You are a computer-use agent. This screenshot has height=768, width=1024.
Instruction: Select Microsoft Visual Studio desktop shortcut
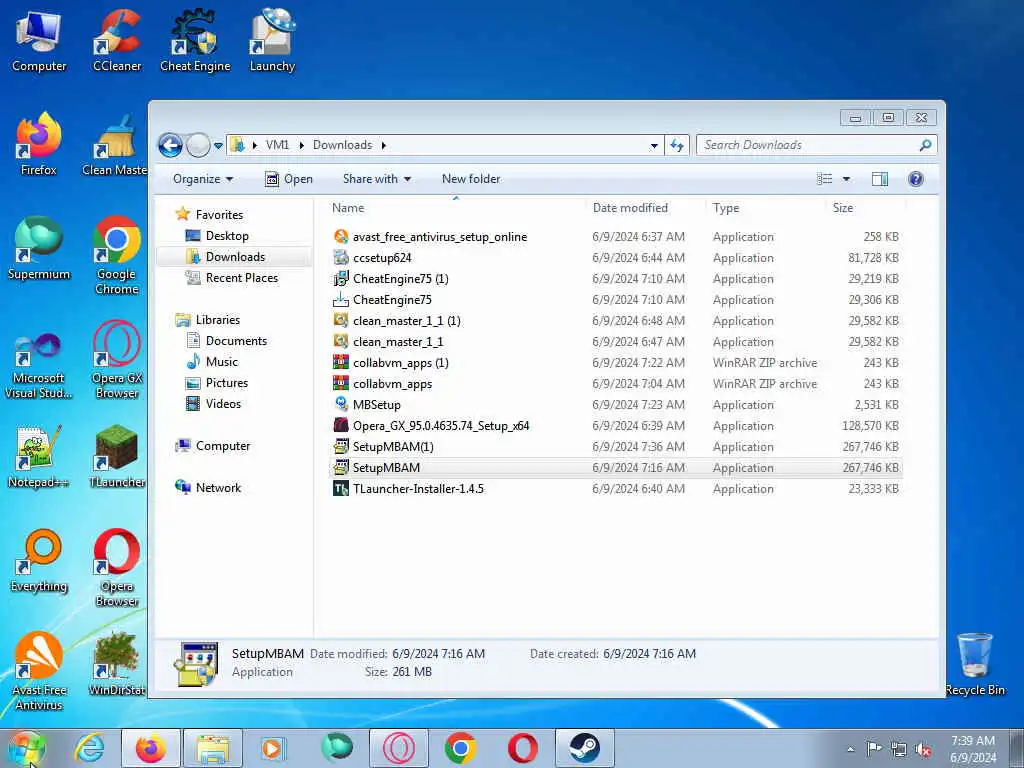click(39, 366)
